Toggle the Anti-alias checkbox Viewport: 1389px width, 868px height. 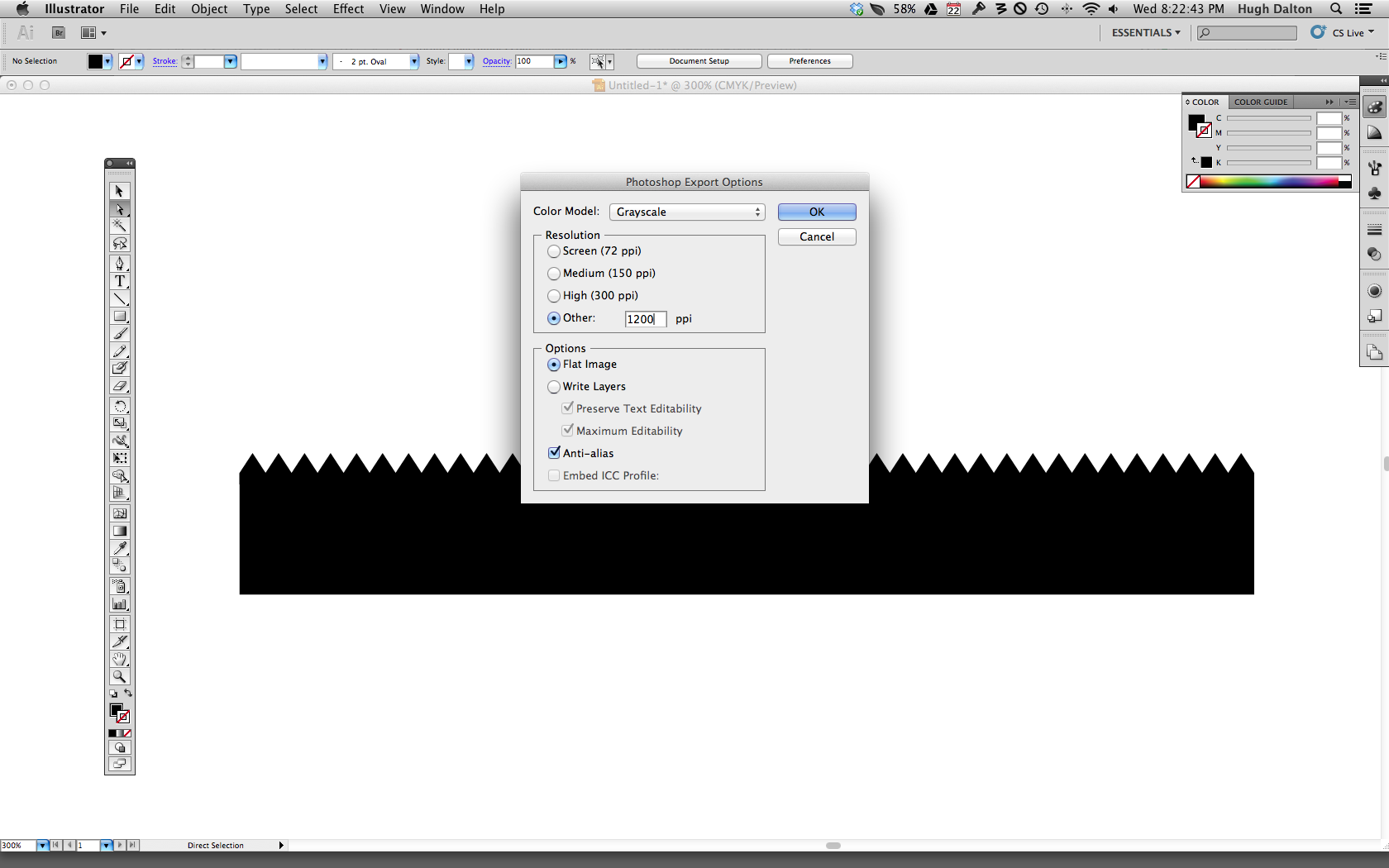pos(554,453)
